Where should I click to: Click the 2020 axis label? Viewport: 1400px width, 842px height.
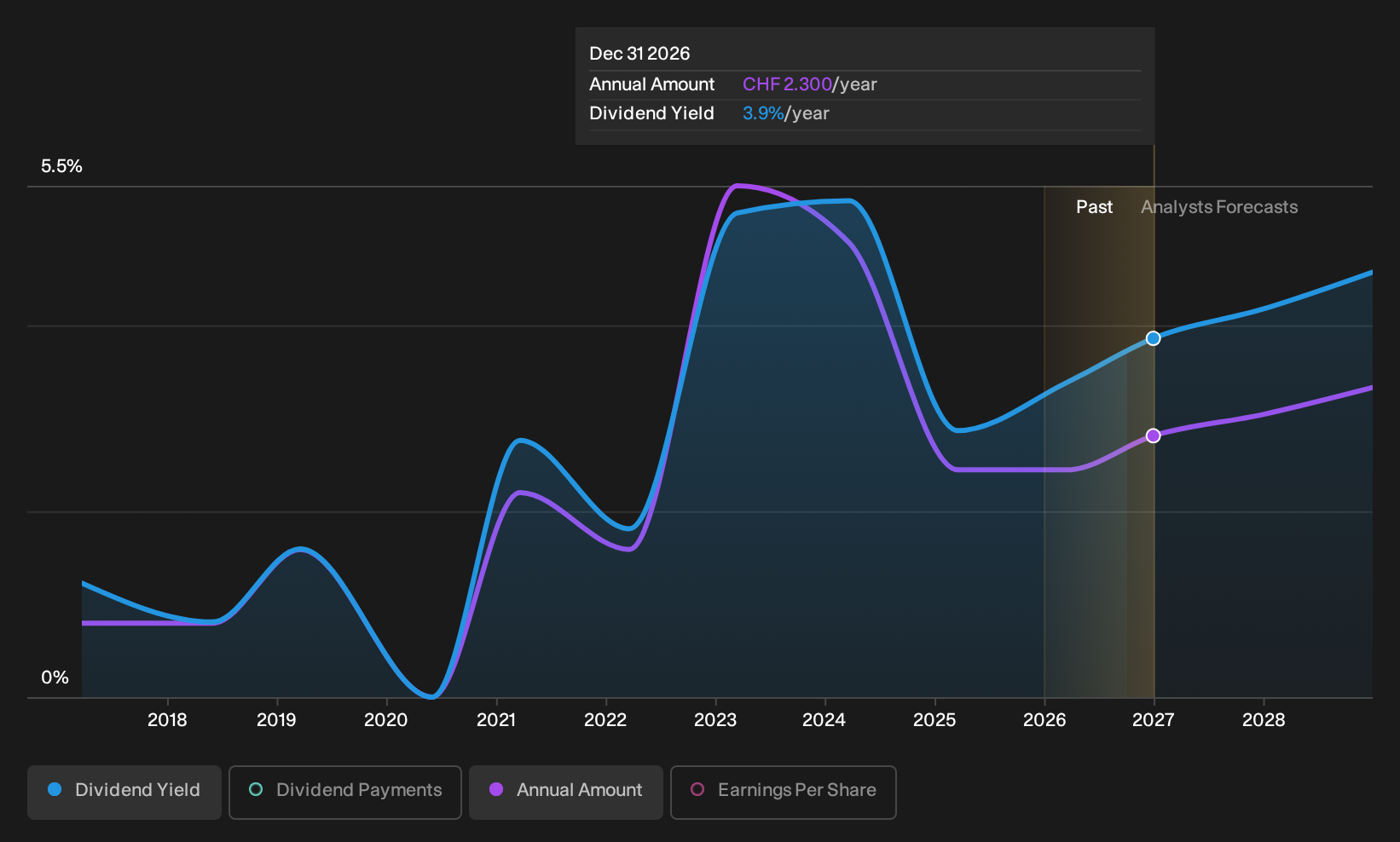(386, 720)
